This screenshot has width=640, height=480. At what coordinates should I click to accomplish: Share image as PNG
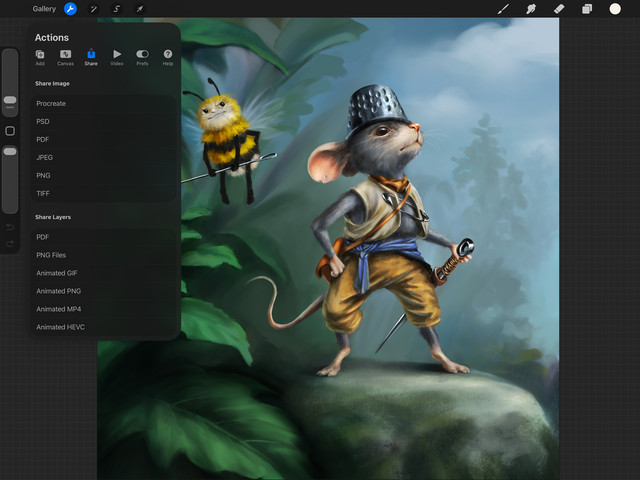point(104,176)
